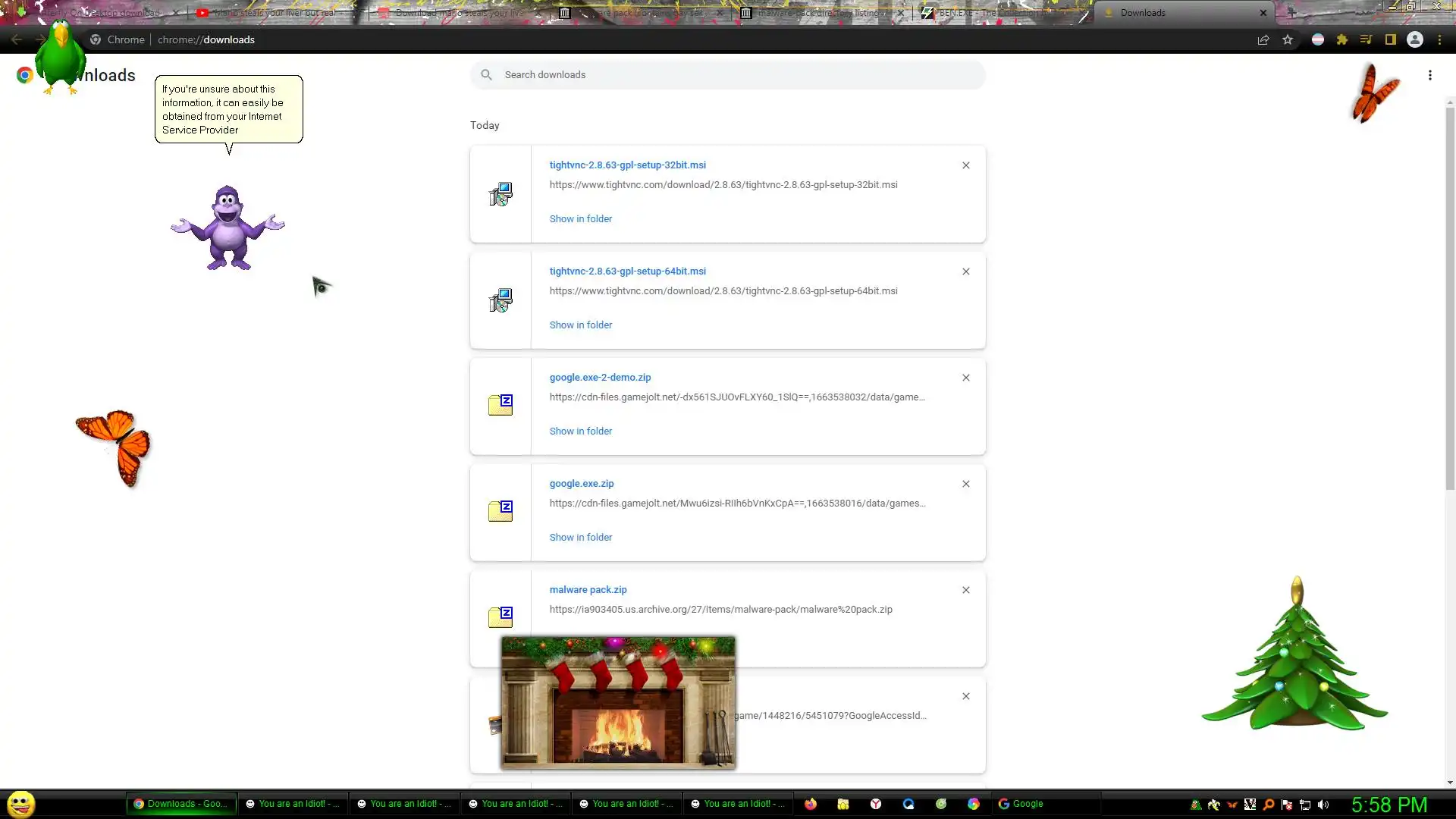Toggle the side panel icon
This screenshot has width=1456, height=819.
click(1391, 40)
